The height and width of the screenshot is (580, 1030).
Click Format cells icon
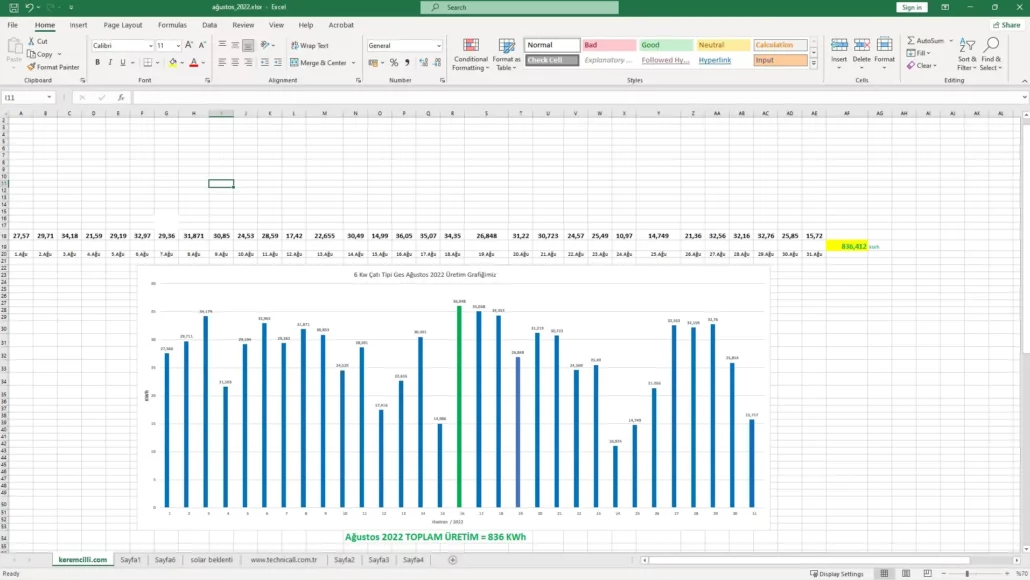click(x=884, y=45)
